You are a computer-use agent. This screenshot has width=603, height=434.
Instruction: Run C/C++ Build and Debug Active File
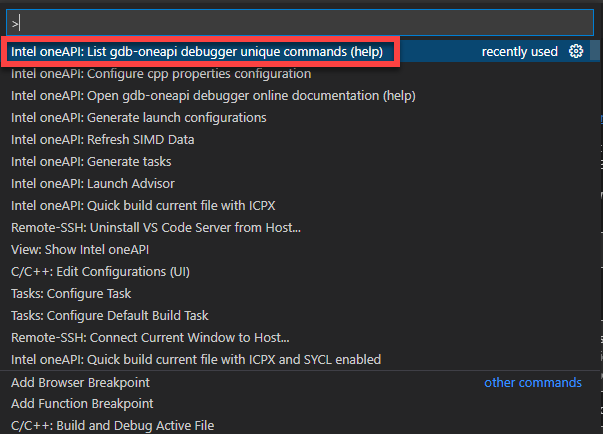tap(113, 426)
